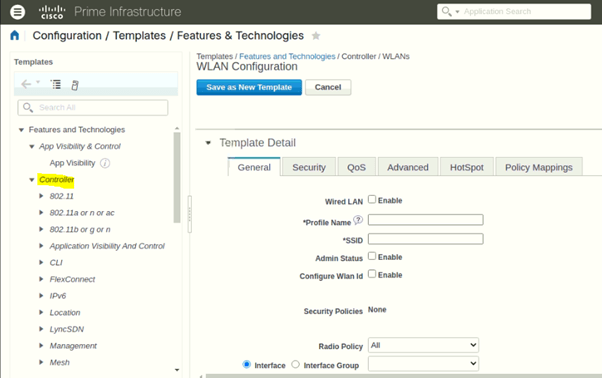This screenshot has height=378, width=602.
Task: Switch to list view icon in Templates
Action: click(56, 84)
